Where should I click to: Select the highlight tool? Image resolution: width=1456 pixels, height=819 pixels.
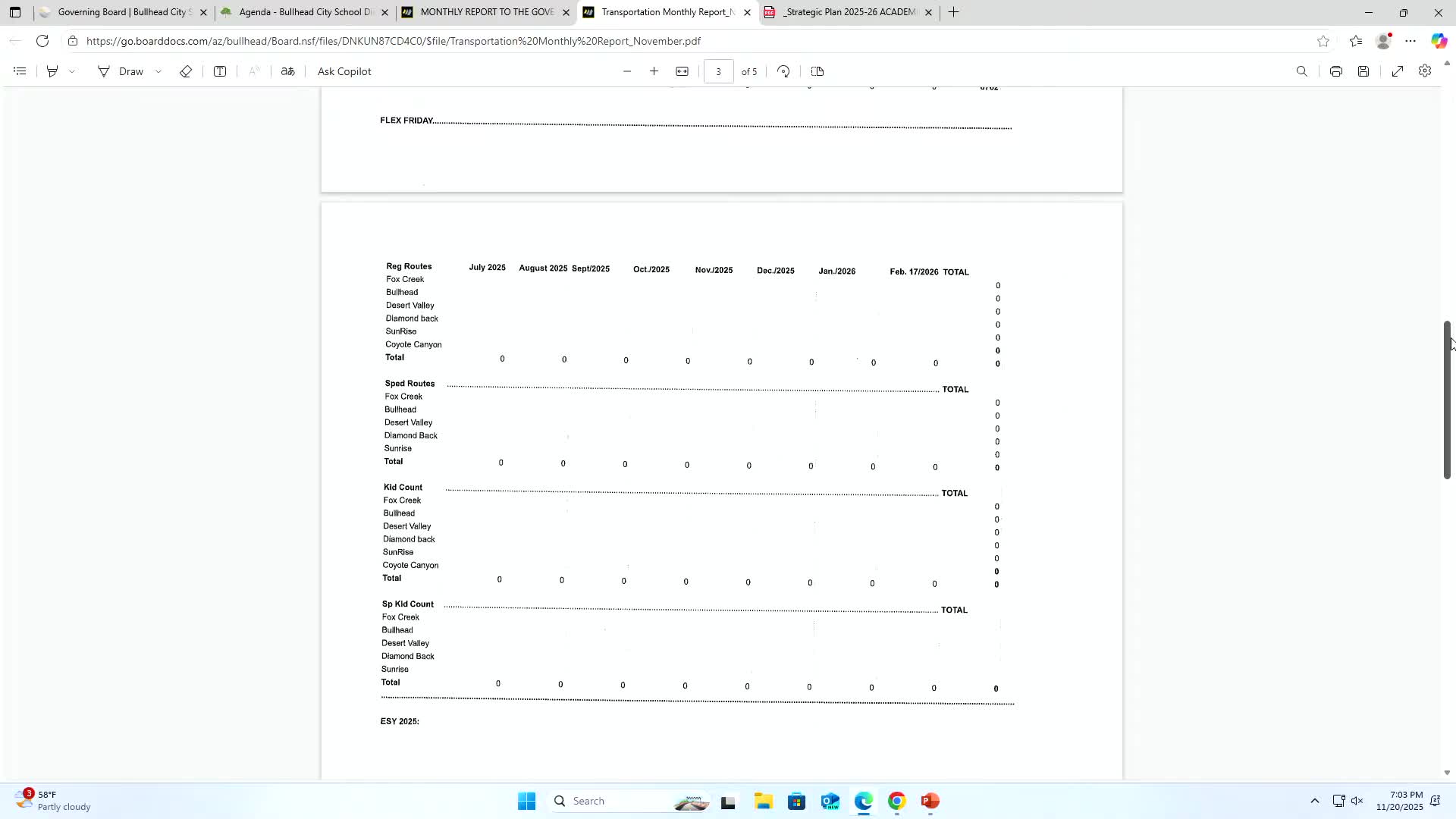[52, 71]
